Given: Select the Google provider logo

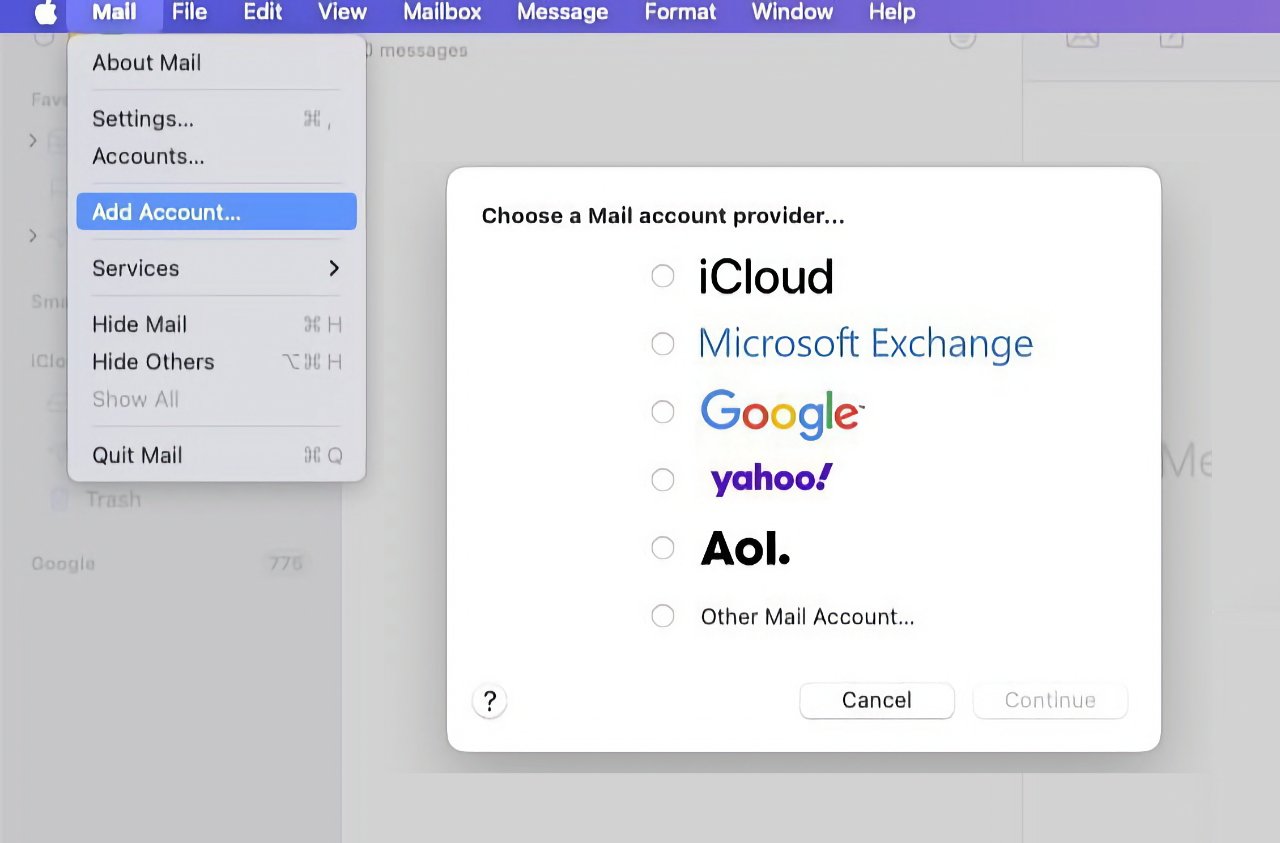Looking at the screenshot, I should 781,412.
